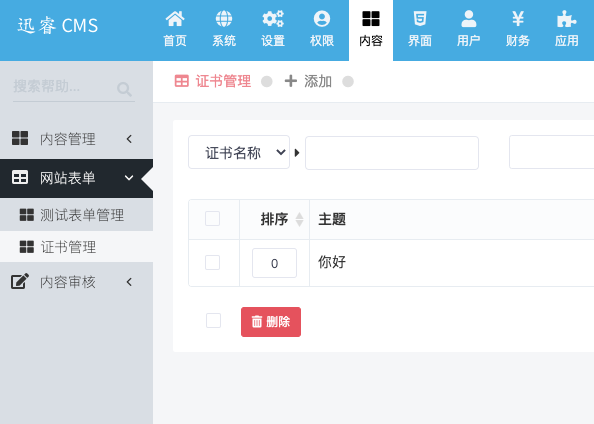The image size is (594, 424).
Task: Tick the checkbox for row 你好
Action: pyautogui.click(x=213, y=263)
